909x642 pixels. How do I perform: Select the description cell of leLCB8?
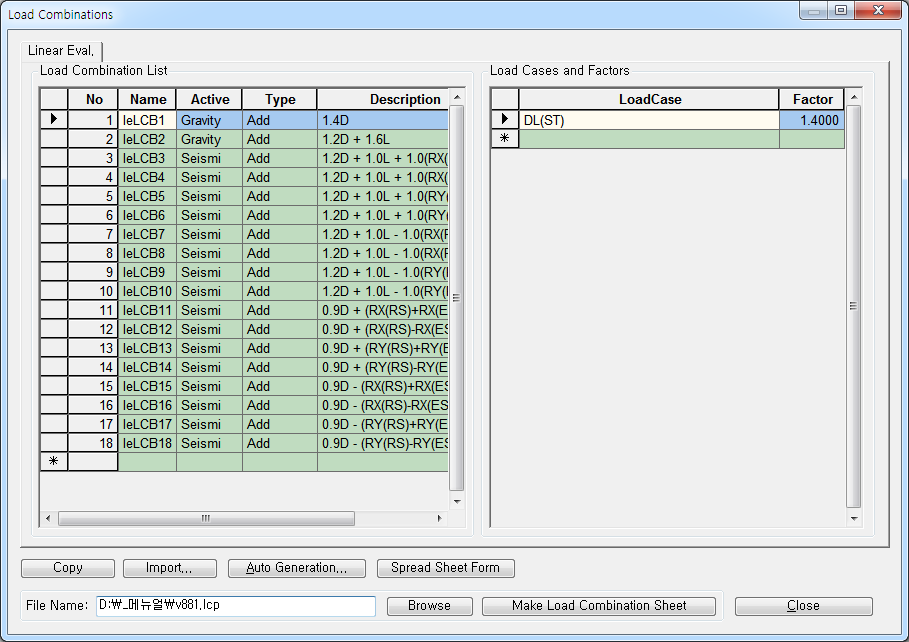click(383, 253)
